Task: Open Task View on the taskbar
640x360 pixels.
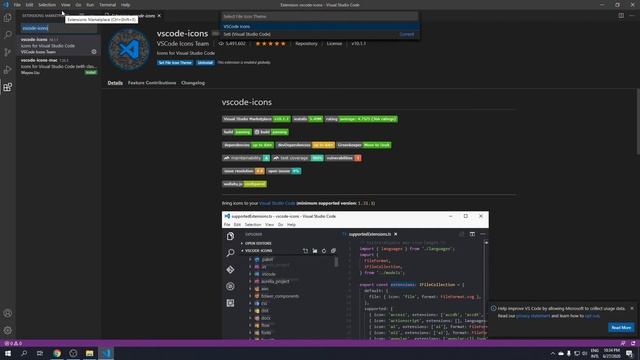Action: coord(40,353)
